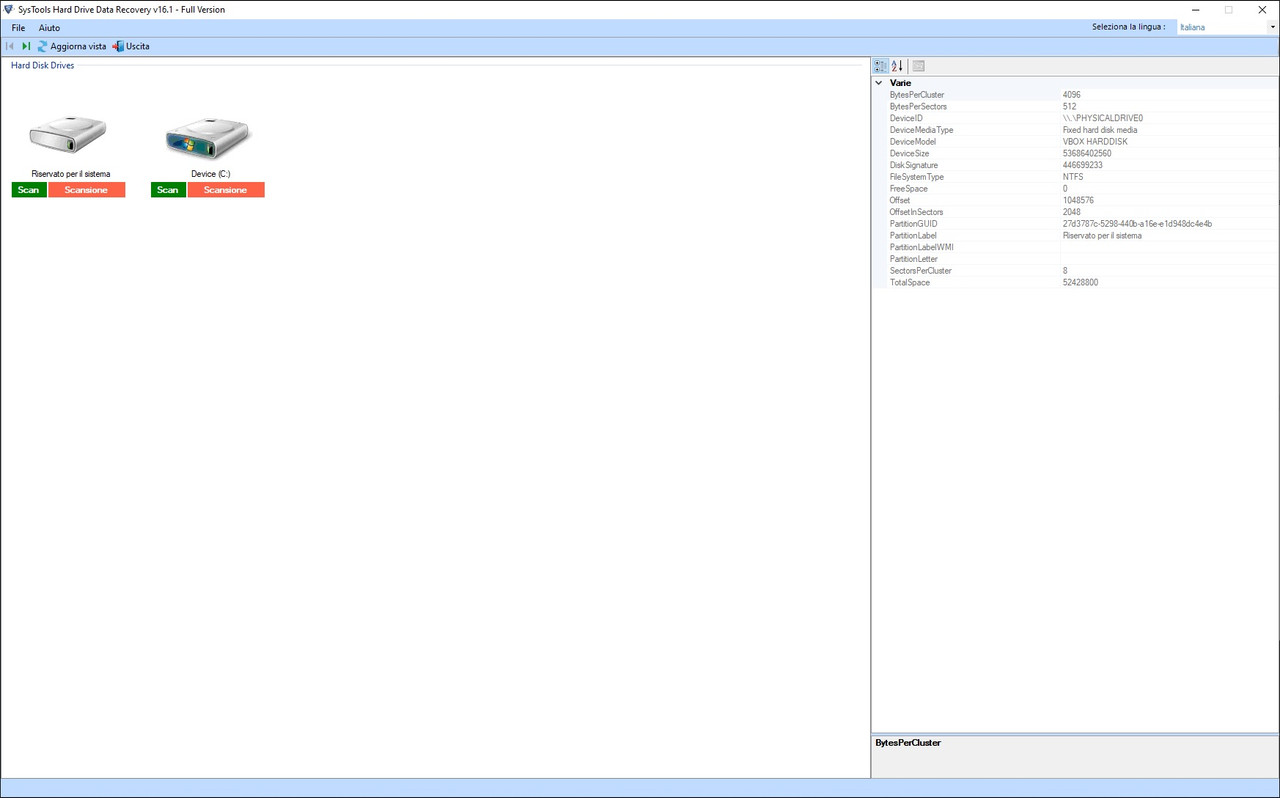Select the FileSystemType property

(x=917, y=177)
